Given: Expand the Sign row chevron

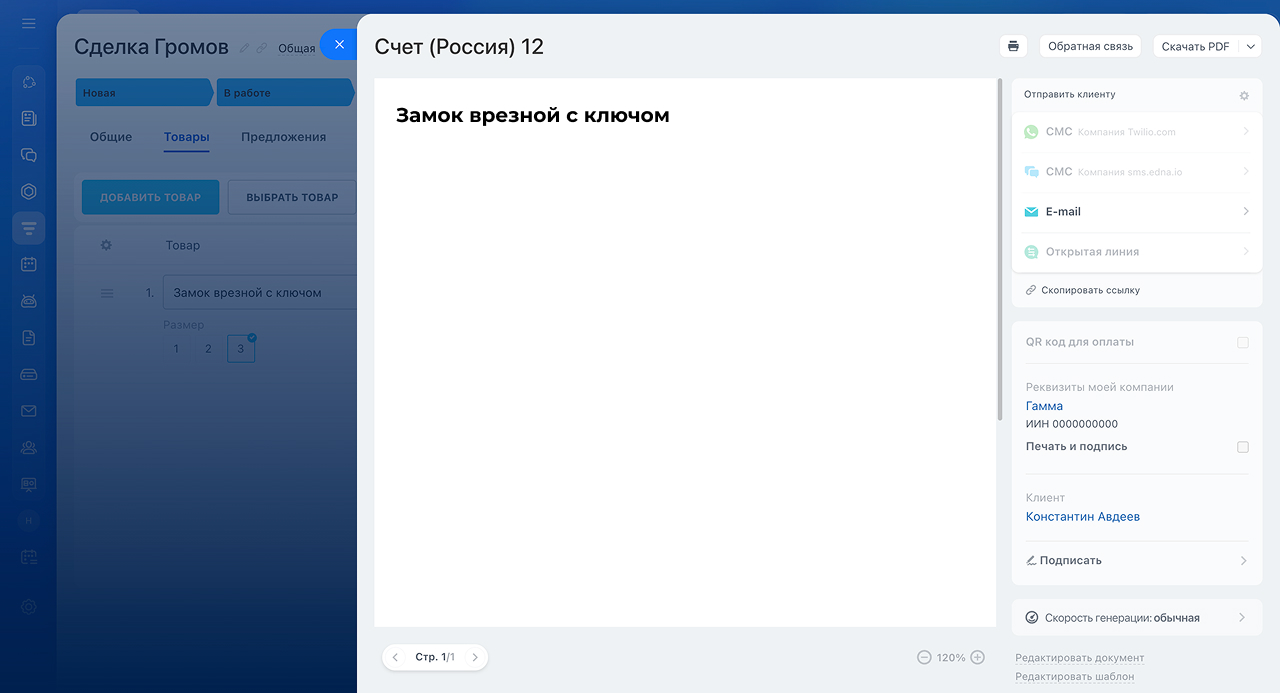Looking at the screenshot, I should 1244,561.
